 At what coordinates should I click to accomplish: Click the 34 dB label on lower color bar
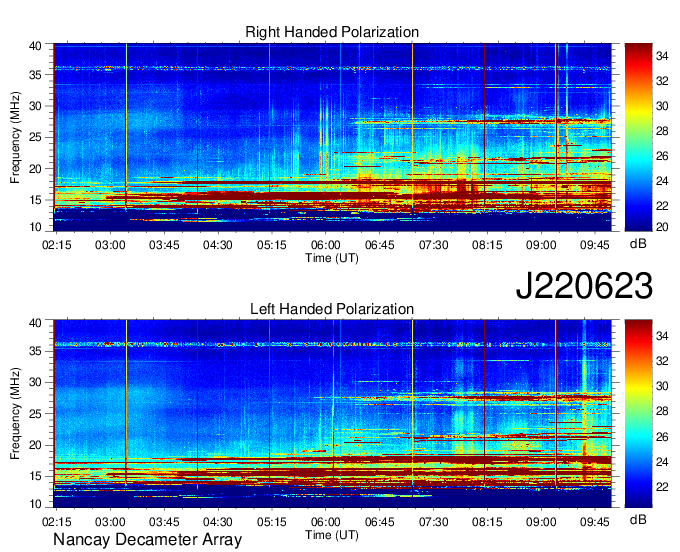click(x=662, y=336)
